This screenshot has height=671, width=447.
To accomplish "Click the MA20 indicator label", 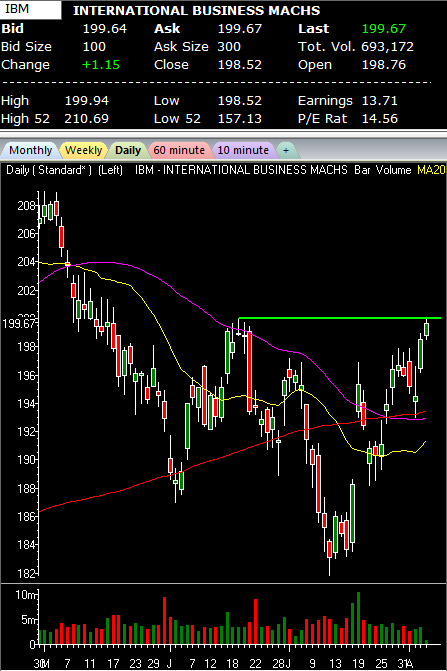I will 431,170.
